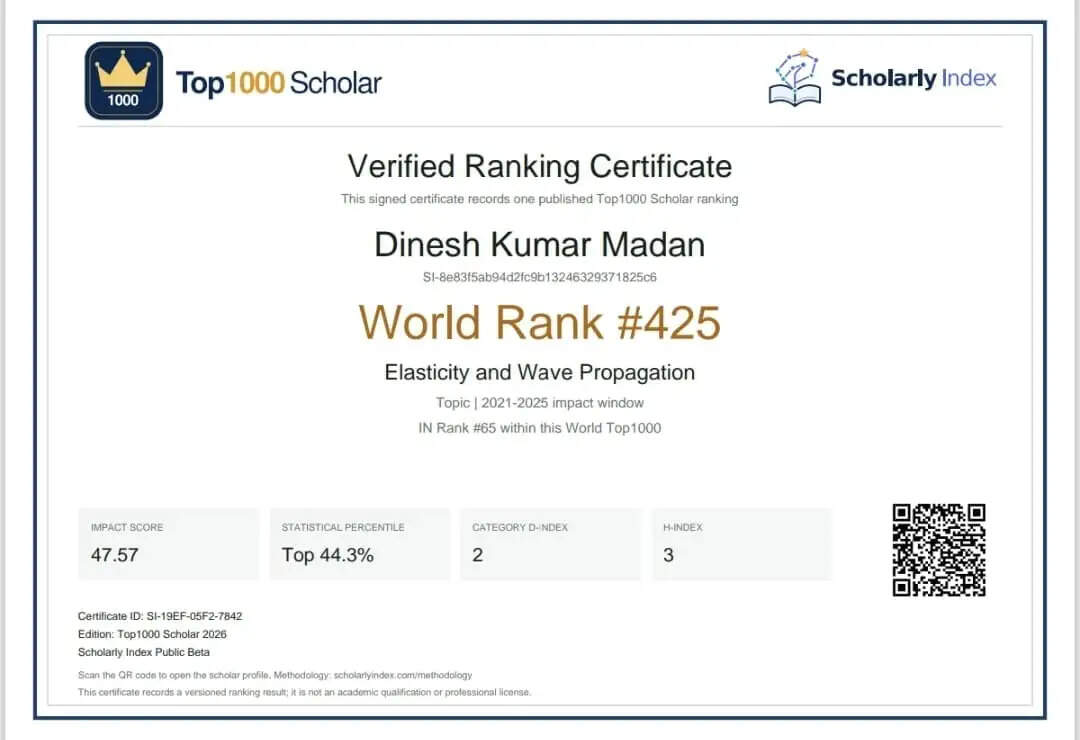Click the Impact Score 47.57 card

click(x=169, y=544)
